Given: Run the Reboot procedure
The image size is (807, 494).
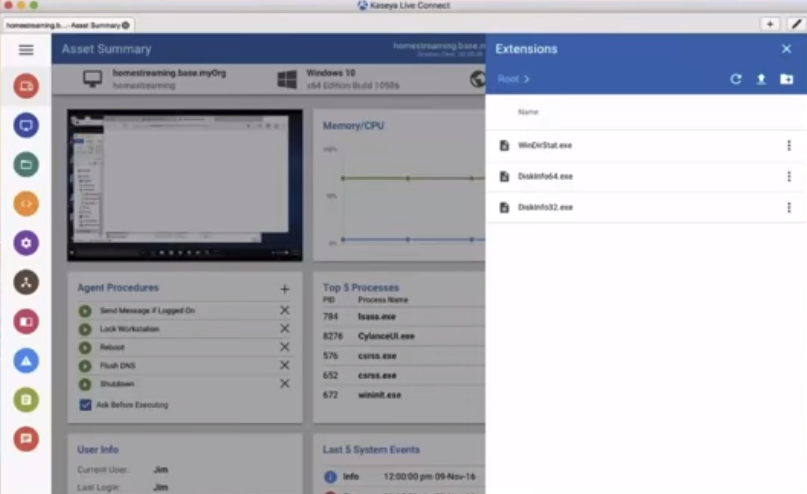Looking at the screenshot, I should click(85, 347).
